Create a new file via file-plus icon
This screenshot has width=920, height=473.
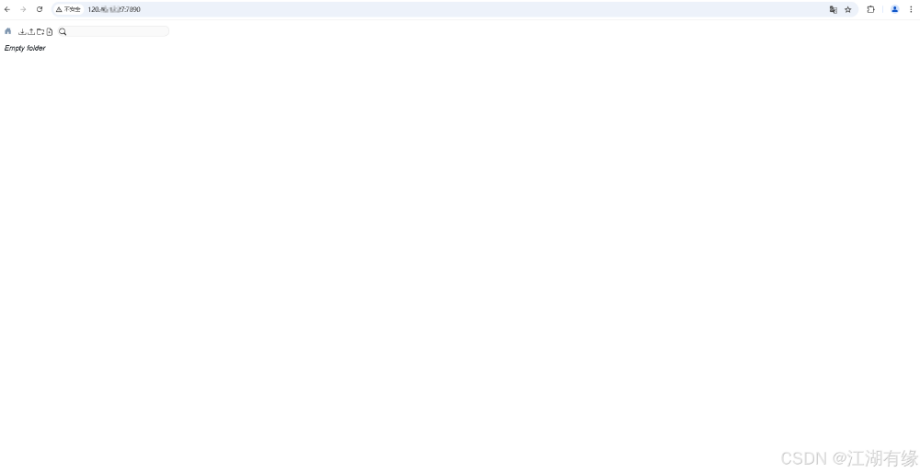coord(50,32)
